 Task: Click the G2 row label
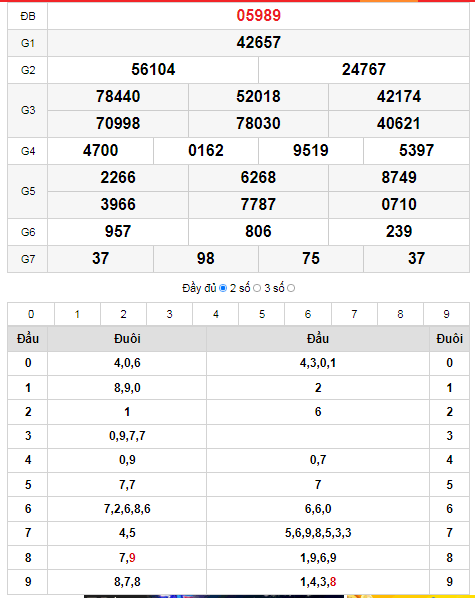click(28, 71)
